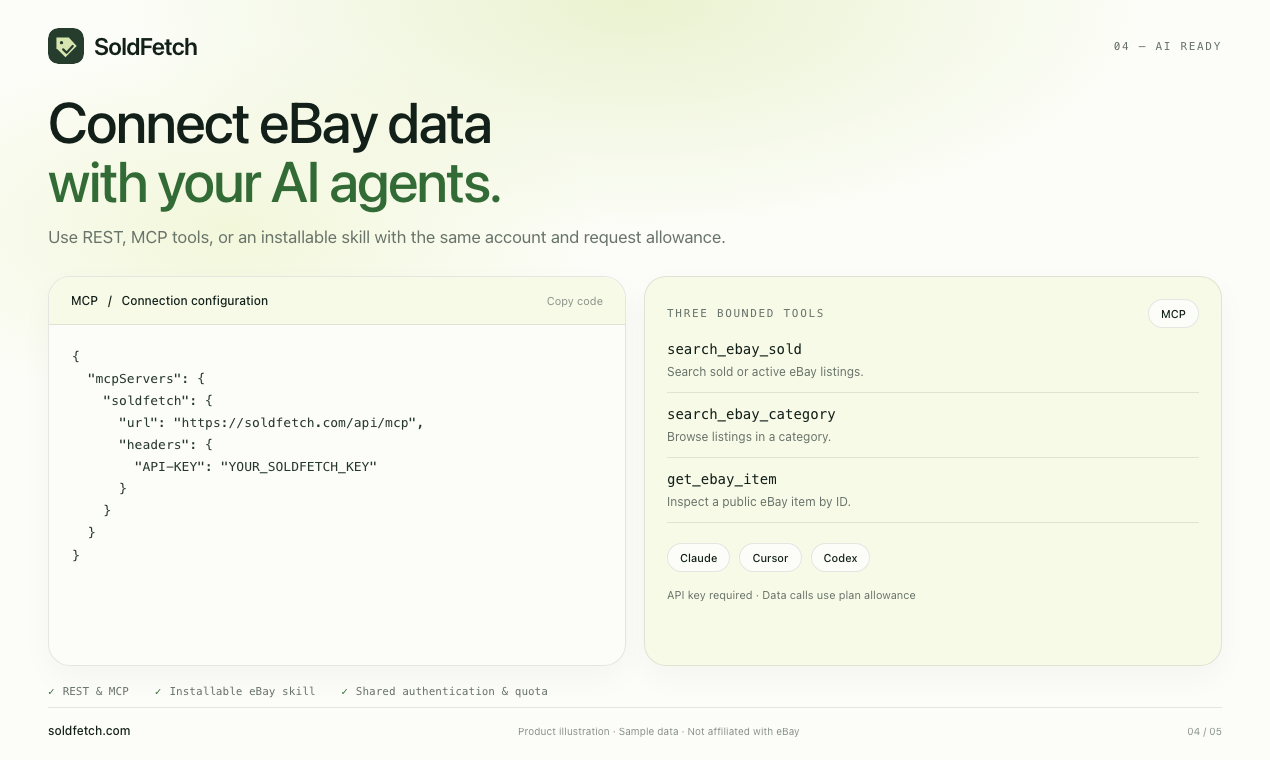The height and width of the screenshot is (760, 1270).
Task: Choose the Claude chip
Action: click(x=699, y=558)
